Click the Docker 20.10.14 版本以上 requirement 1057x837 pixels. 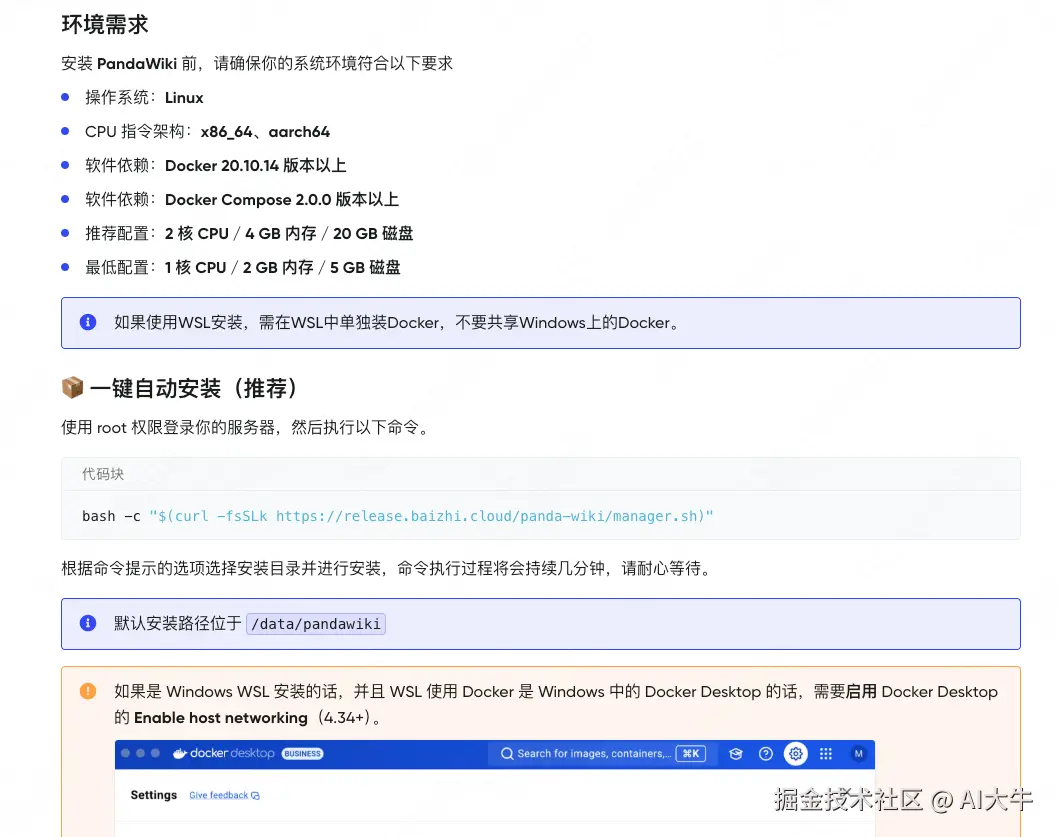point(255,166)
